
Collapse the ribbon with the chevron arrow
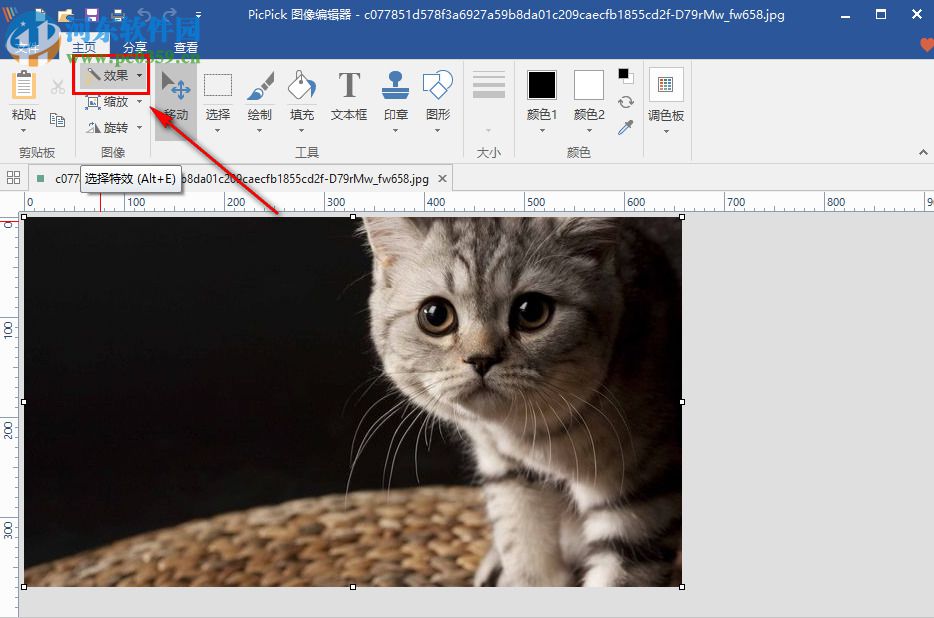[x=922, y=152]
